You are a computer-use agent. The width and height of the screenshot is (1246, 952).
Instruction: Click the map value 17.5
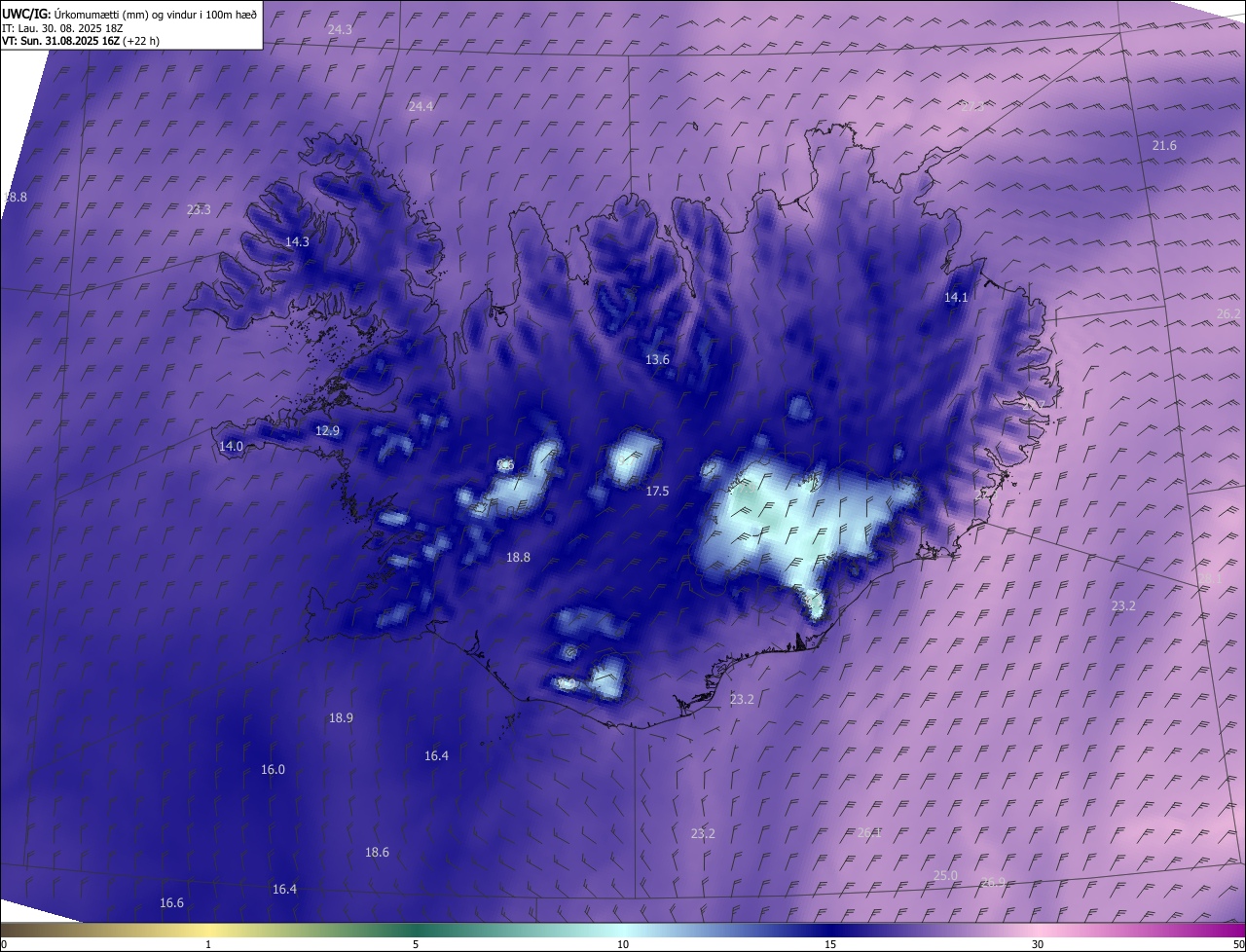point(657,492)
